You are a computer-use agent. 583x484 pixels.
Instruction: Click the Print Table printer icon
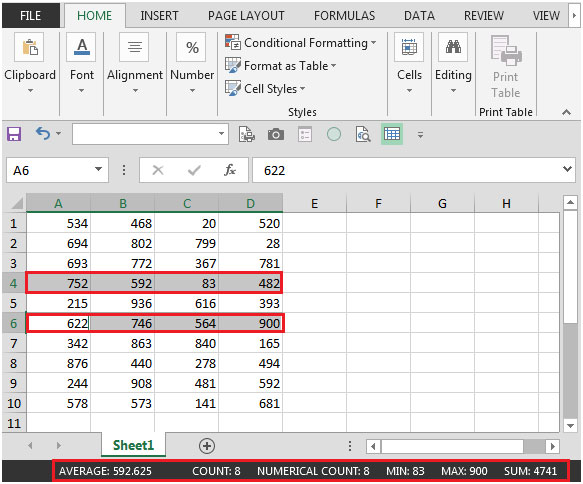click(506, 50)
